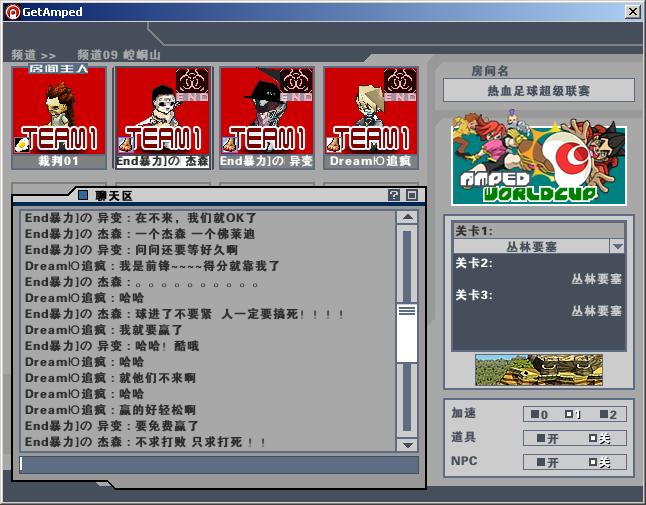Image resolution: width=646 pixels, height=505 pixels.
Task: Open the 关卡1 stage dropdown arrow
Action: (617, 246)
